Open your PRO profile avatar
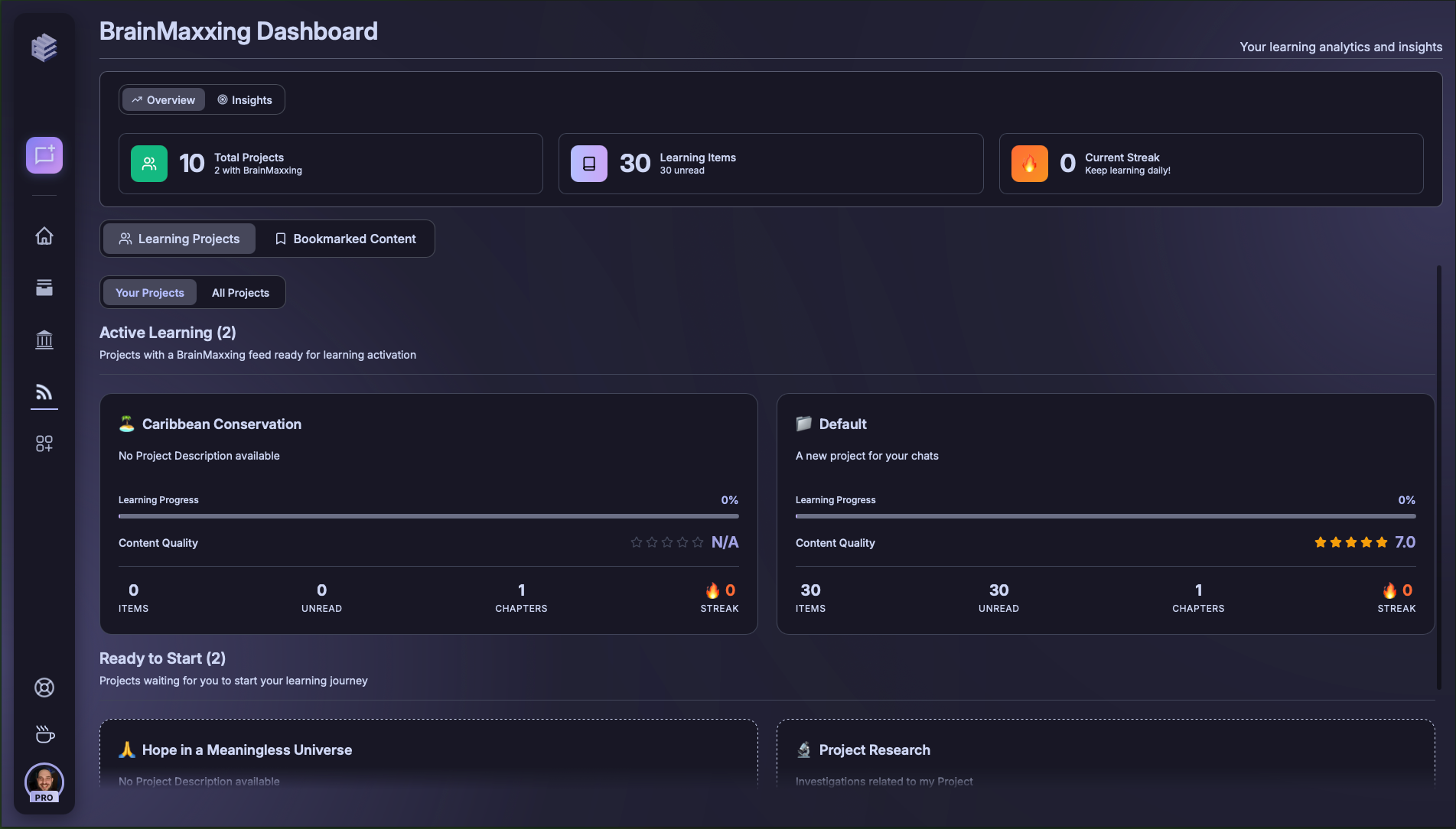The width and height of the screenshot is (1456, 829). coord(44,782)
